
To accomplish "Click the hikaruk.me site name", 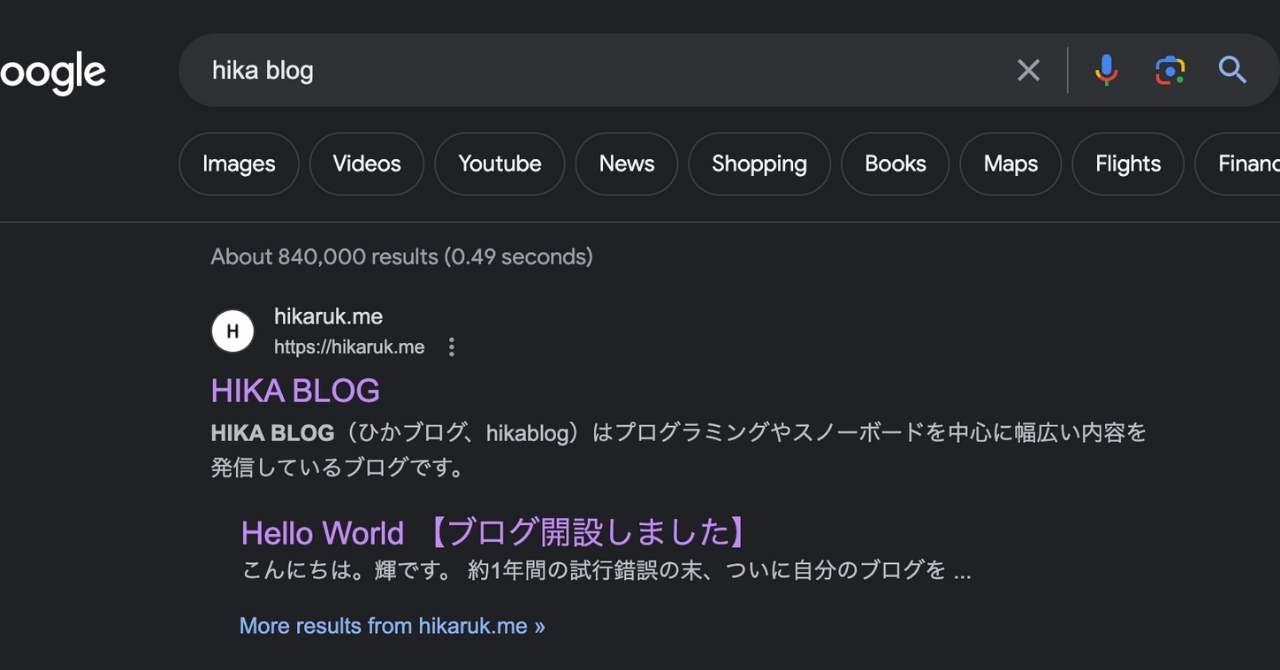I will 328,316.
